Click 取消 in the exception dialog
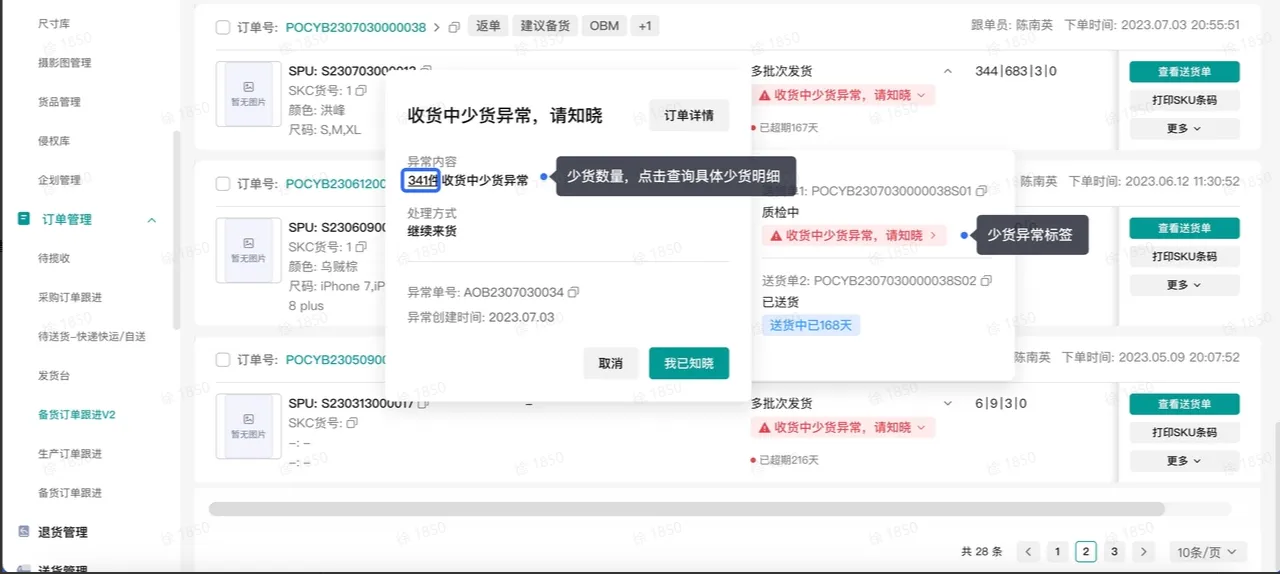The width and height of the screenshot is (1280, 574). [x=611, y=363]
